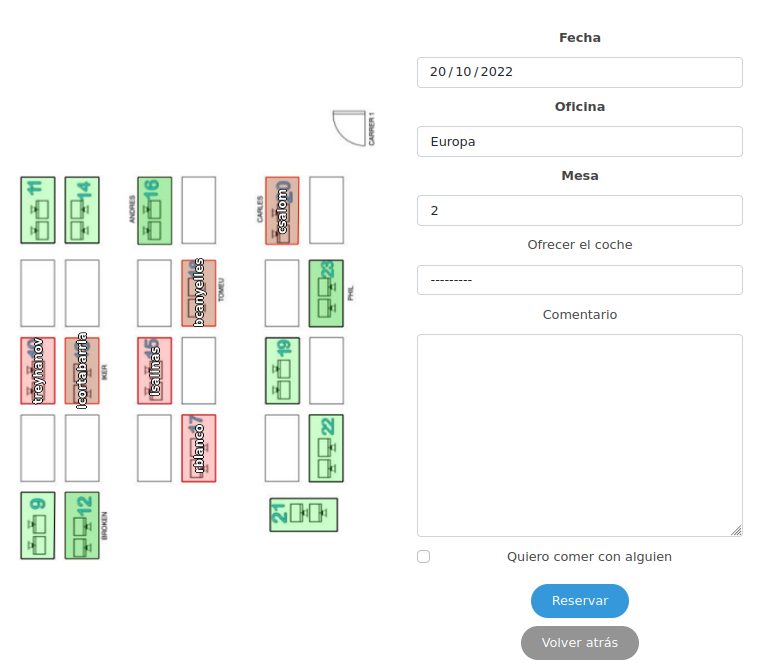This screenshot has height=668, width=770.
Task: Focus the Fecha date field
Action: click(x=580, y=72)
